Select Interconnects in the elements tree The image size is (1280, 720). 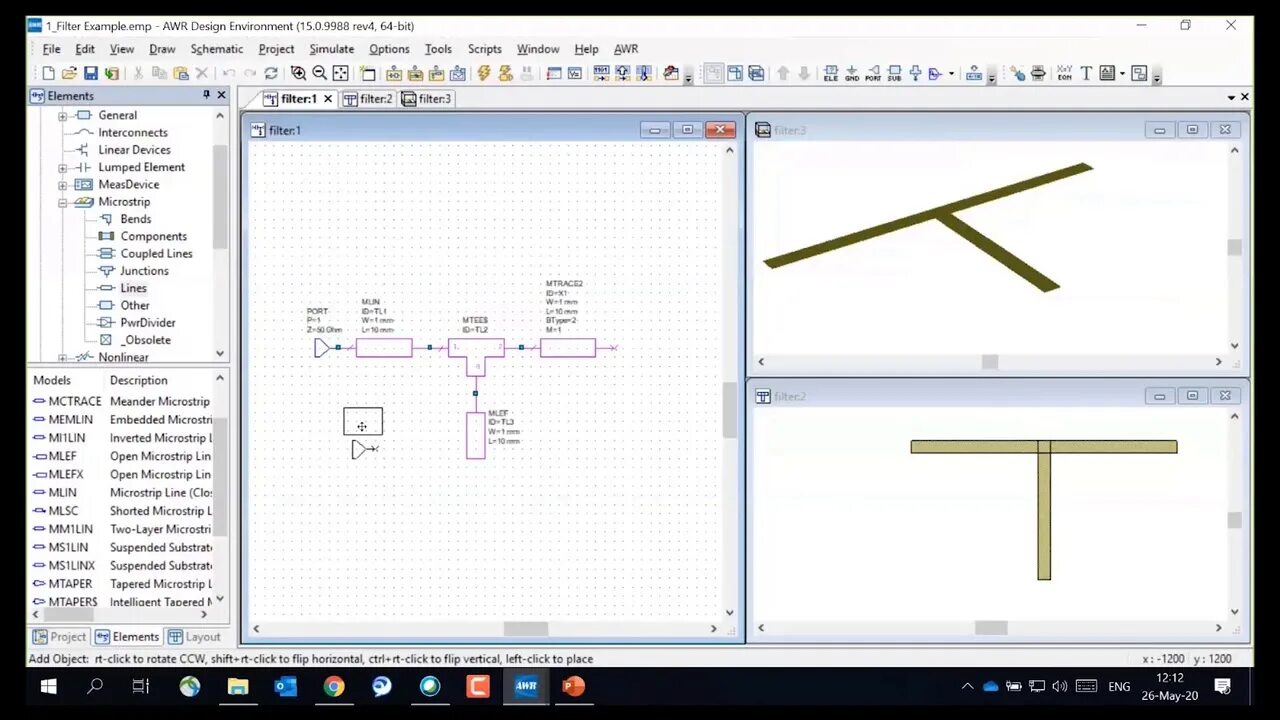132,132
